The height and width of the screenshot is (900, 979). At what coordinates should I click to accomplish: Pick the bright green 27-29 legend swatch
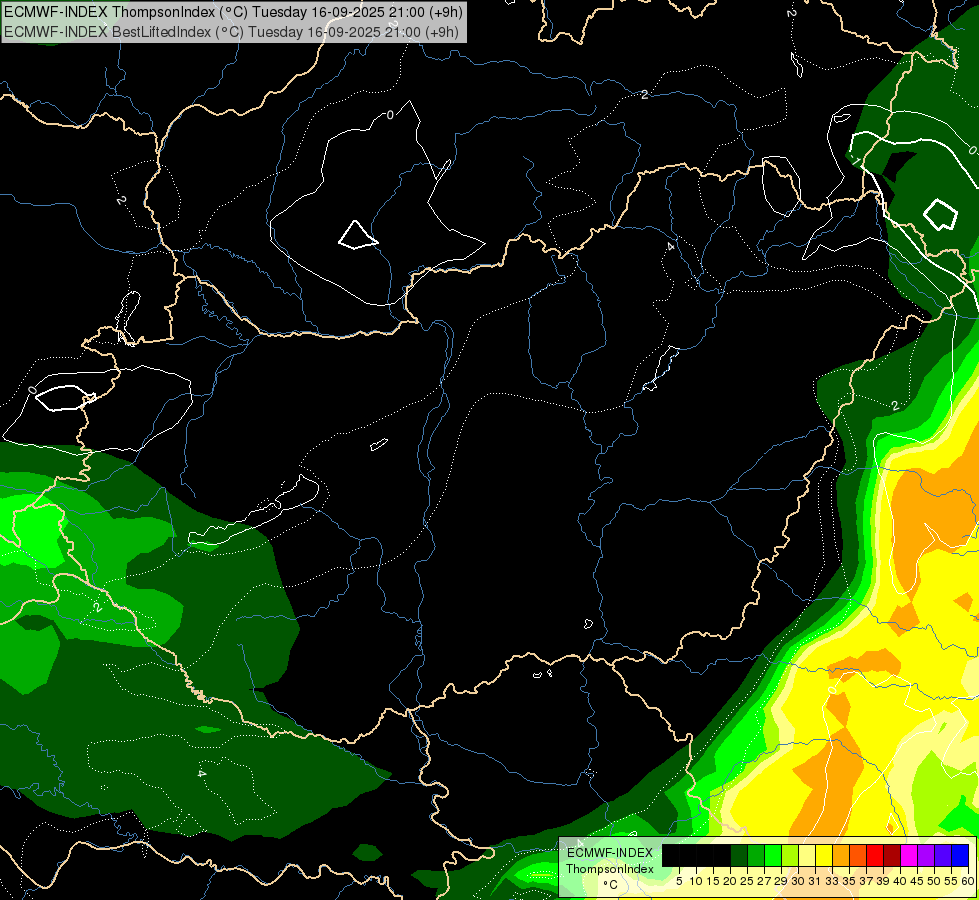click(x=773, y=856)
